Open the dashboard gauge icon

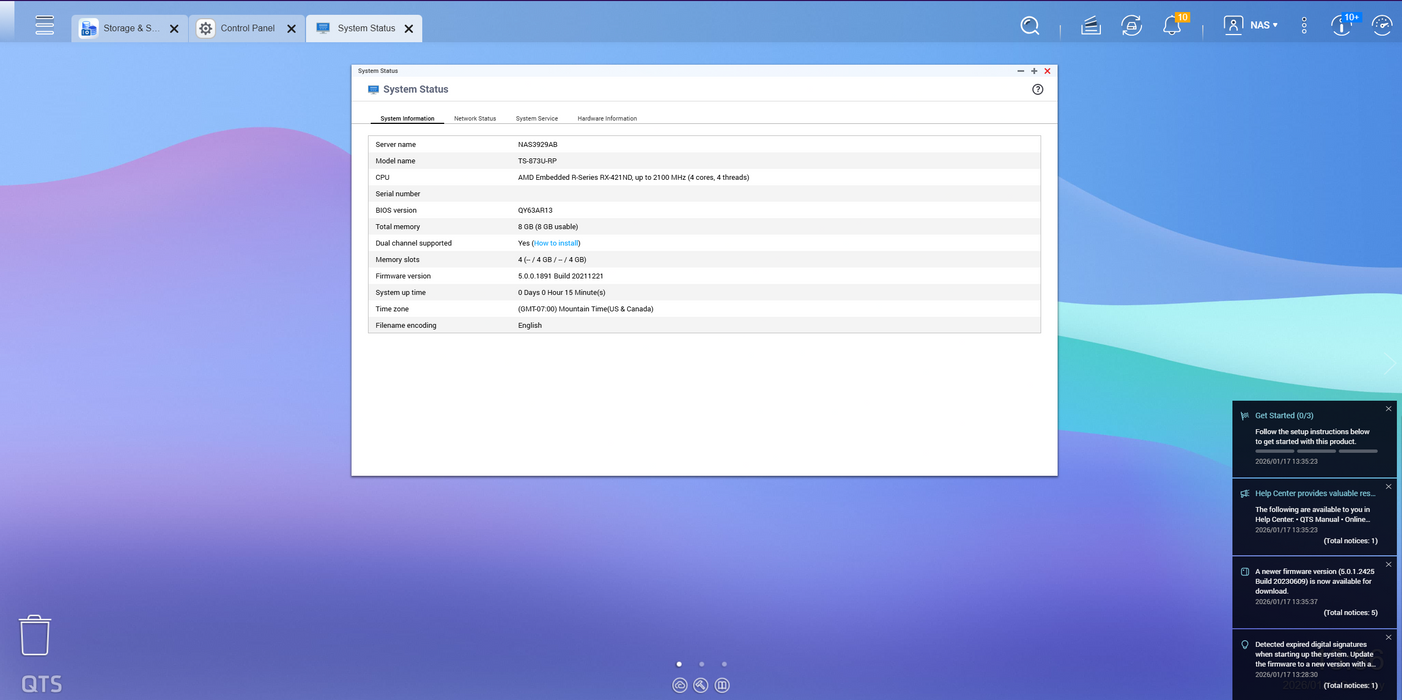point(1382,26)
